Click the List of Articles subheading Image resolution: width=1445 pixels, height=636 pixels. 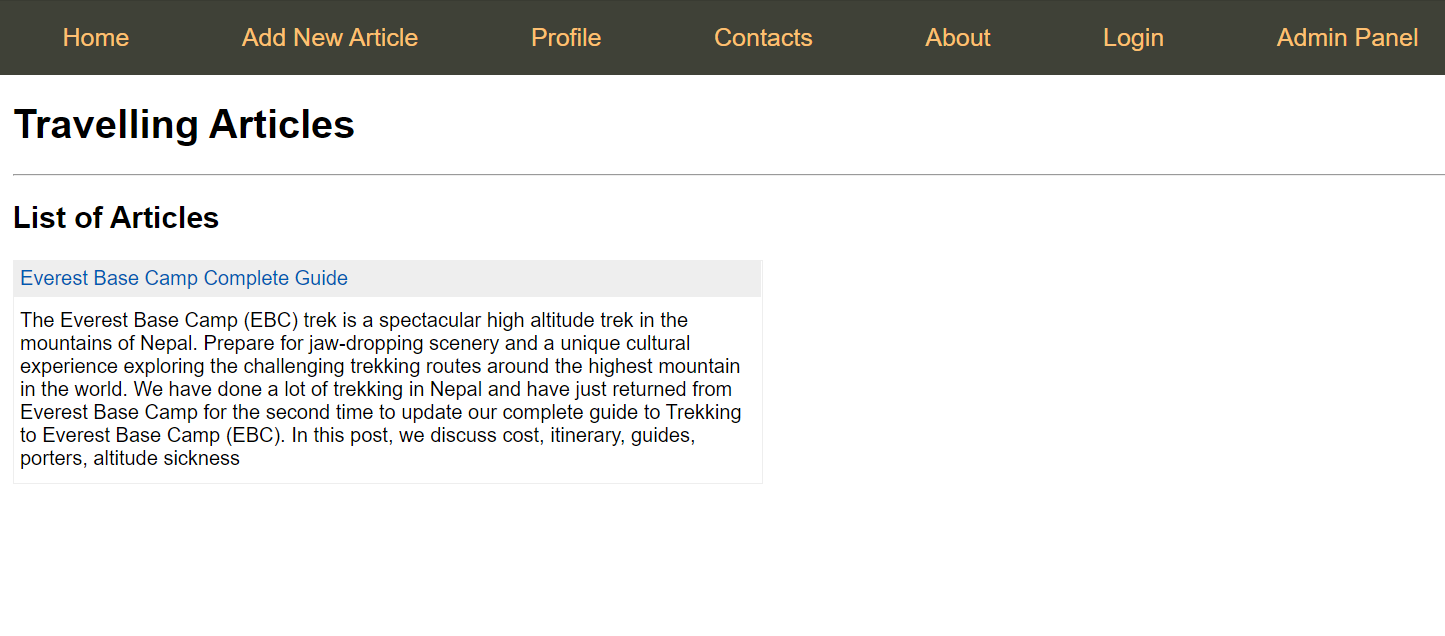[x=116, y=218]
